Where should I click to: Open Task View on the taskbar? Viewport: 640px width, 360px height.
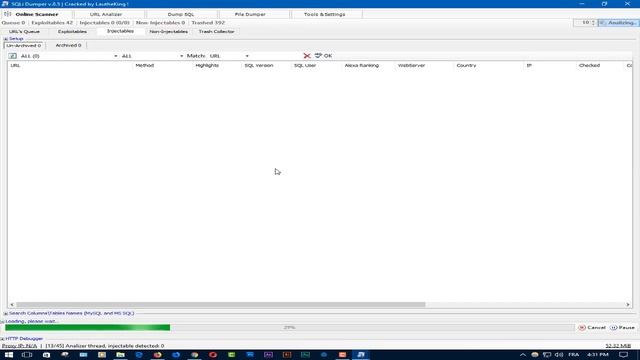tap(27, 355)
